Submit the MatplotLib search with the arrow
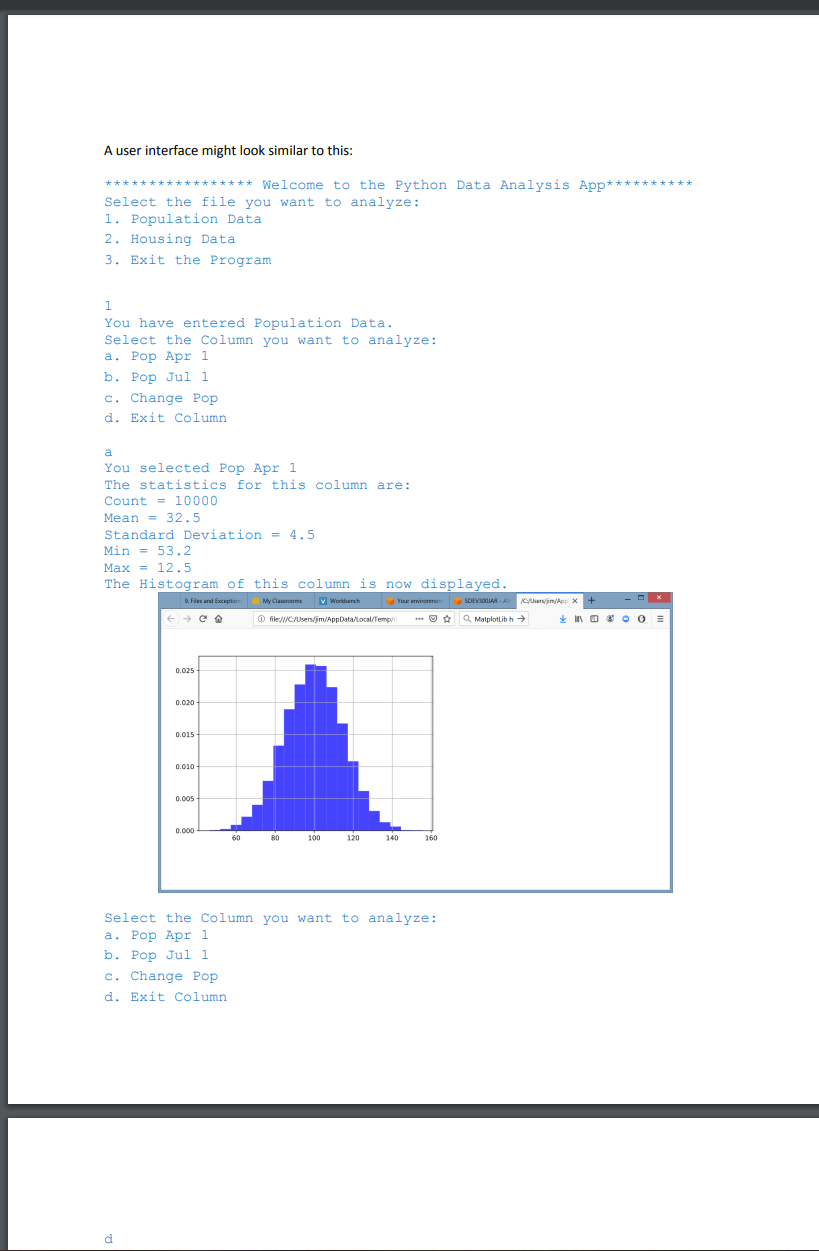Viewport: 819px width, 1251px height. point(521,617)
